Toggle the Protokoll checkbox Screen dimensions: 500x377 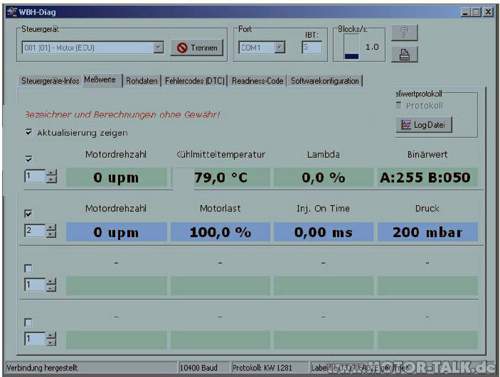coord(399,105)
